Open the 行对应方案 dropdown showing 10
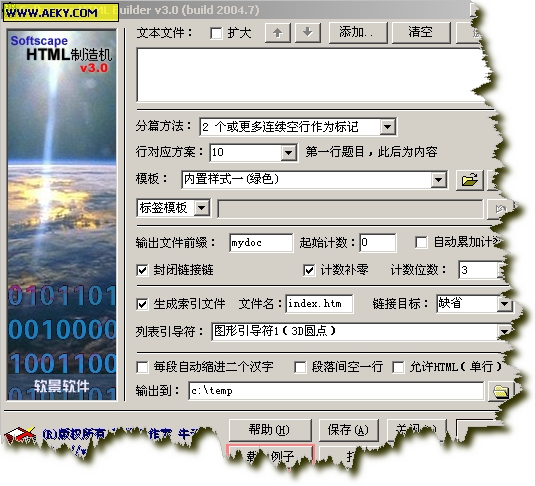Viewport: 535px width, 486px height. tap(288, 153)
